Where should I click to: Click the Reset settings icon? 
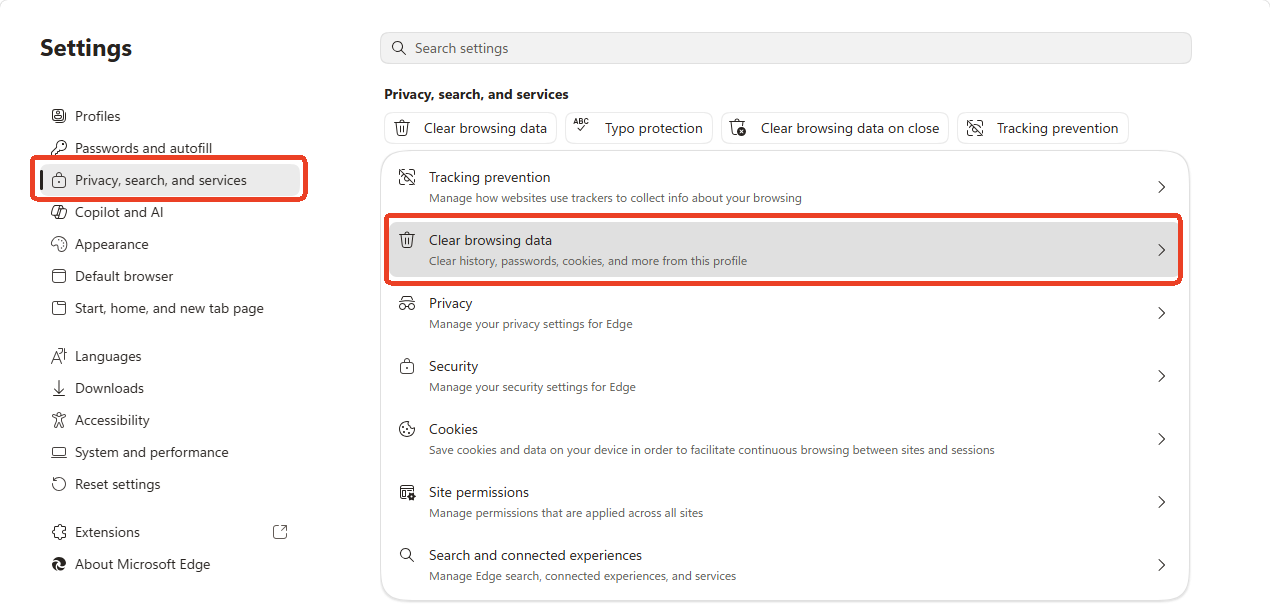tap(59, 484)
